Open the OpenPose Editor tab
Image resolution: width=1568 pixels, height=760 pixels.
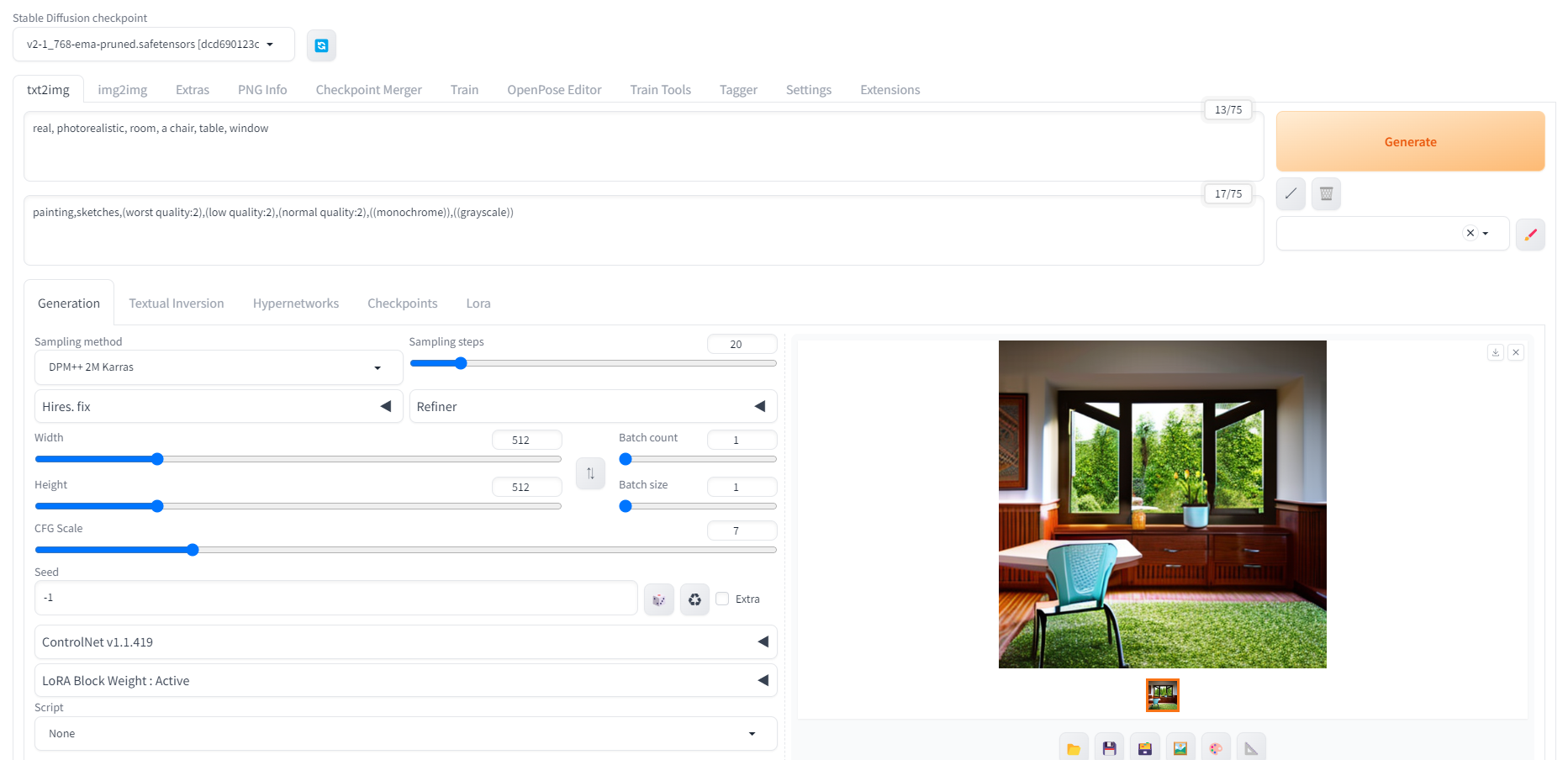(x=554, y=90)
